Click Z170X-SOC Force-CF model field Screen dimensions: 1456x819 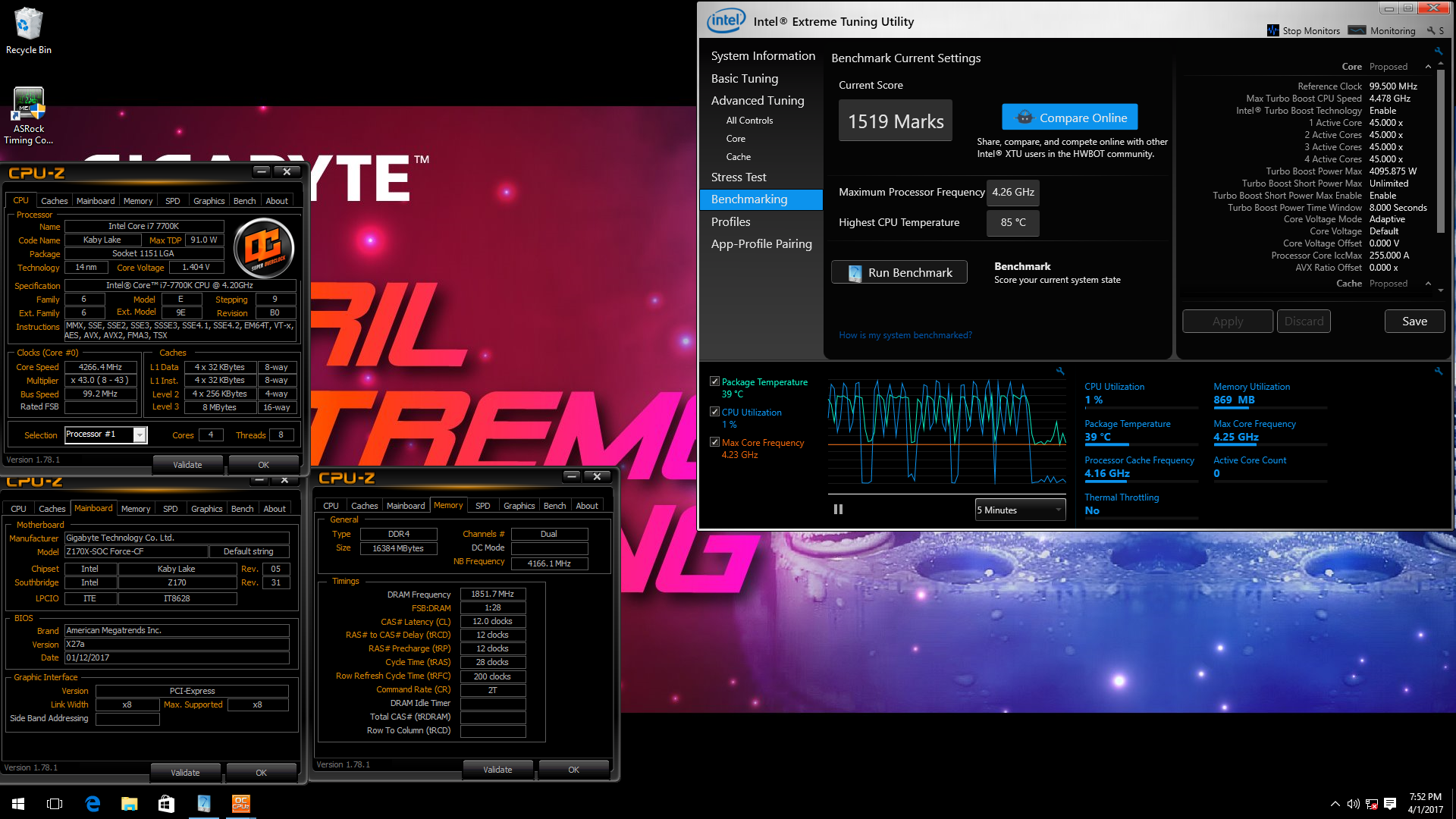[x=136, y=551]
